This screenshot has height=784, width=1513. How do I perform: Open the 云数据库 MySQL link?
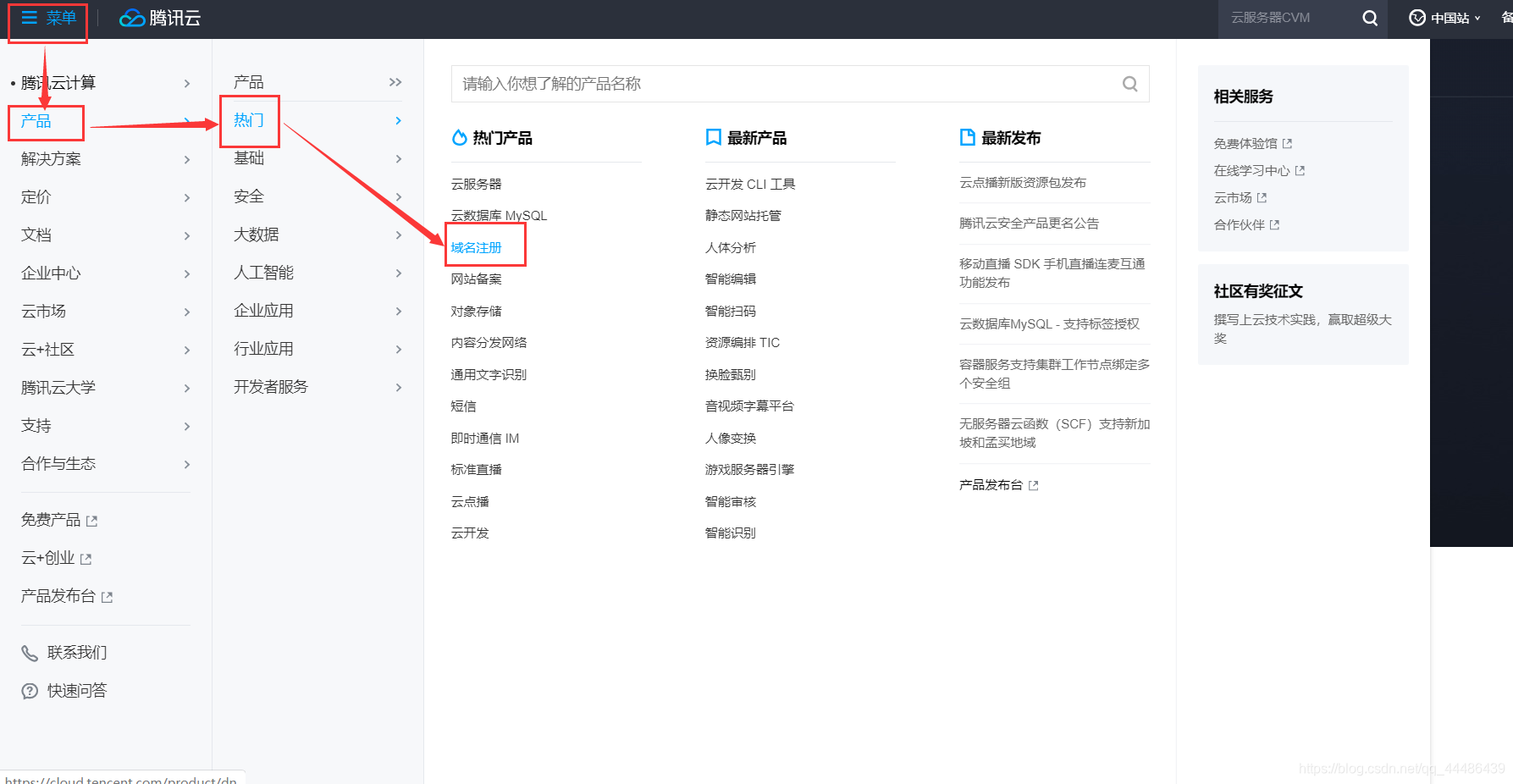[x=499, y=216]
